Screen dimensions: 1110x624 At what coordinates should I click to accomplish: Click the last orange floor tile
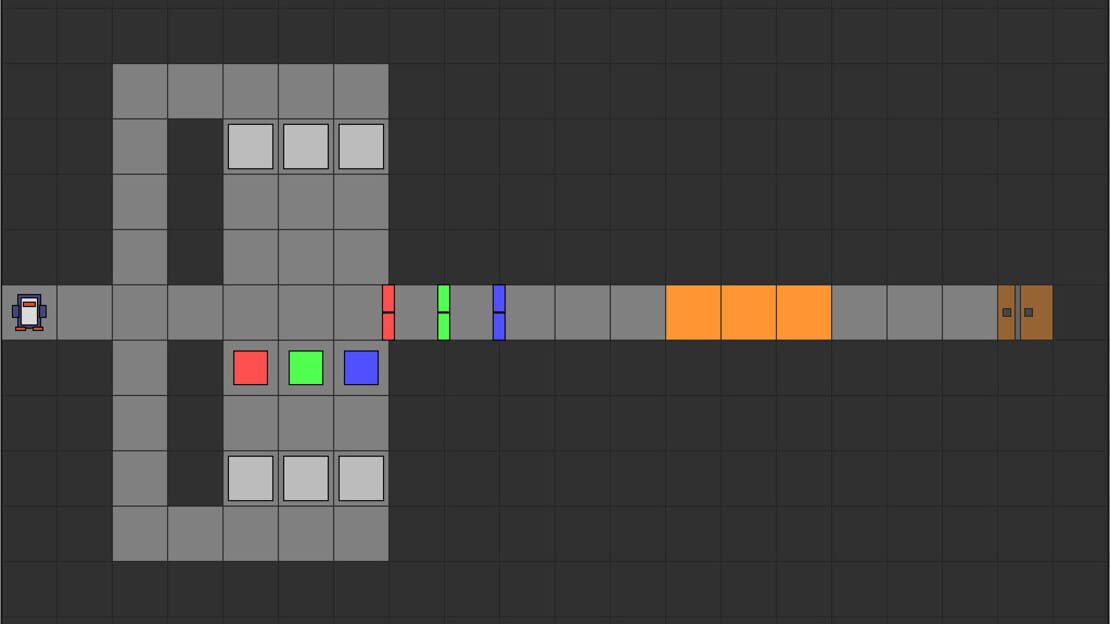pyautogui.click(x=803, y=312)
